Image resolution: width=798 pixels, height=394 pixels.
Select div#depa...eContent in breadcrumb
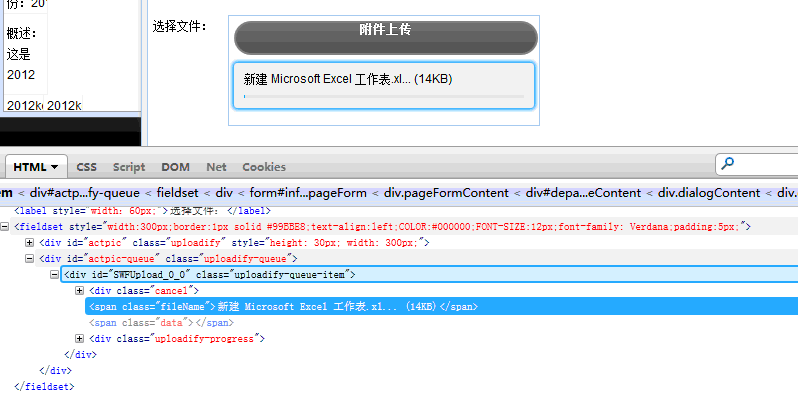click(583, 193)
